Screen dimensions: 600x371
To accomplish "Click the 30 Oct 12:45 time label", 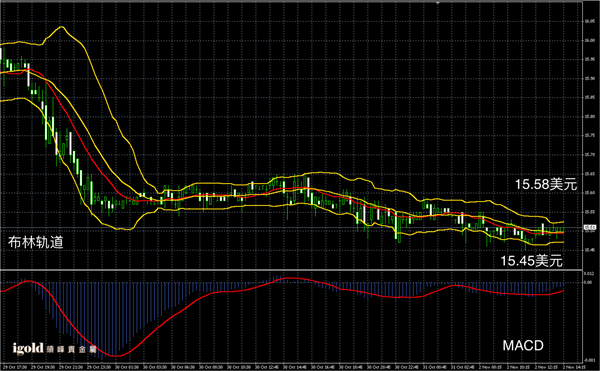I will point(266,367).
